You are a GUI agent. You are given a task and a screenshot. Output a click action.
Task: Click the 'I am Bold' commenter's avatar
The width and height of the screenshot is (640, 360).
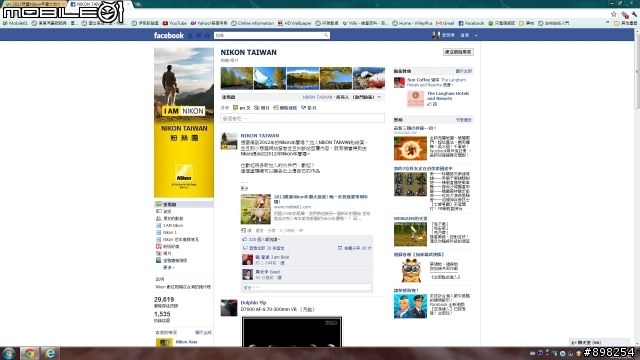248,260
